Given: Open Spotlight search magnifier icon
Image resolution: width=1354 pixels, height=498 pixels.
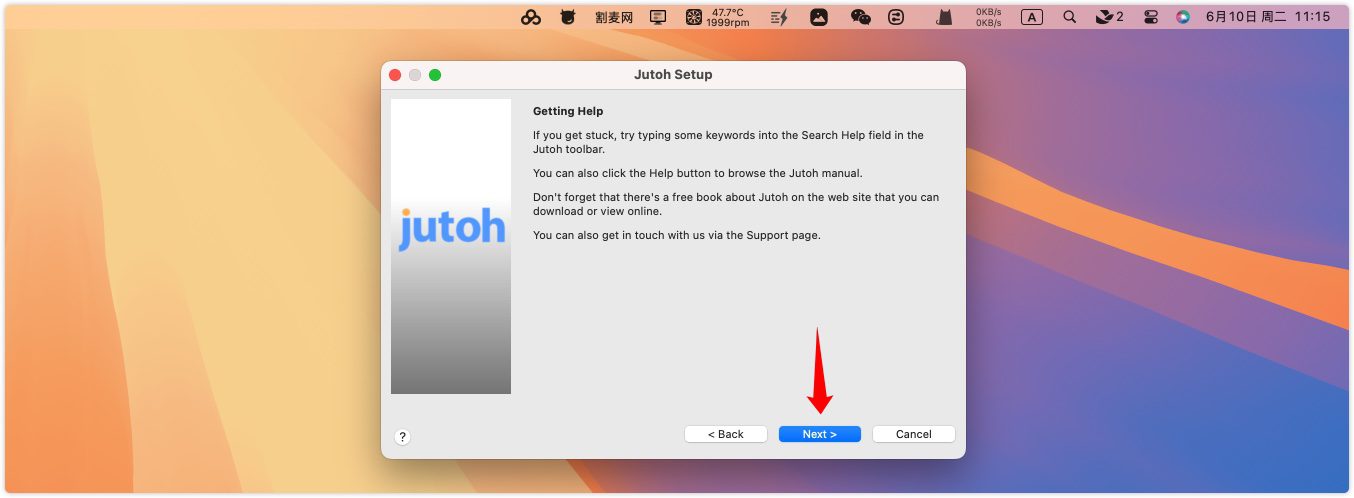Looking at the screenshot, I should tap(1069, 17).
